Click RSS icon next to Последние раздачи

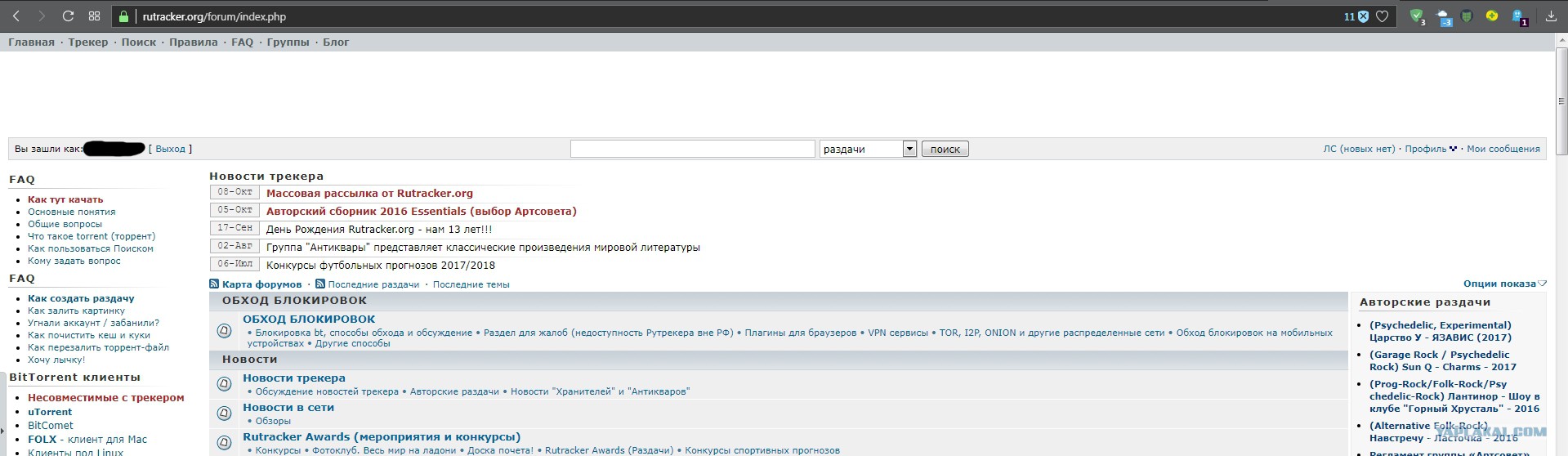coord(320,284)
